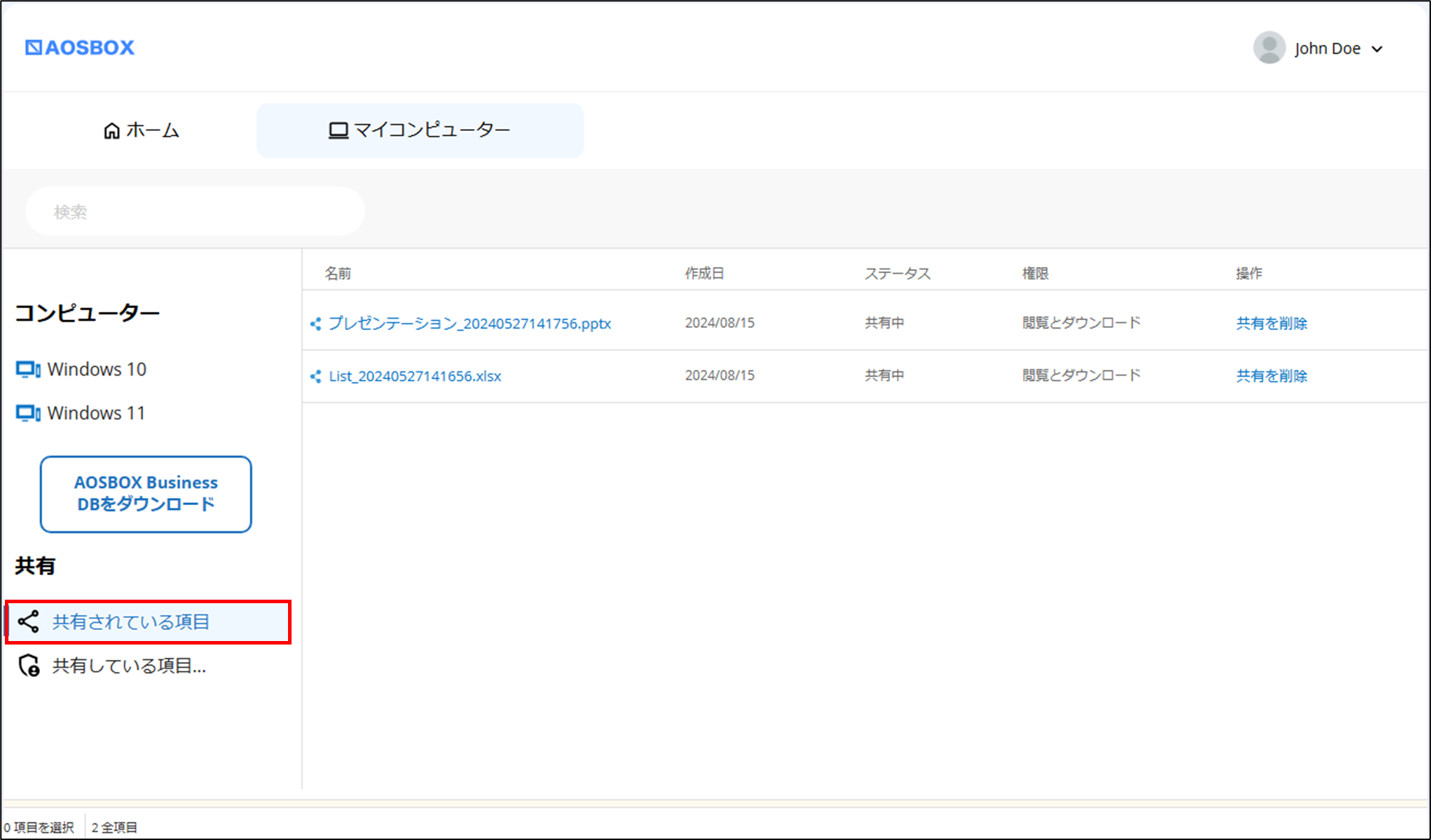Click the Windows 11 computer icon
The image size is (1431, 840).
click(x=28, y=413)
